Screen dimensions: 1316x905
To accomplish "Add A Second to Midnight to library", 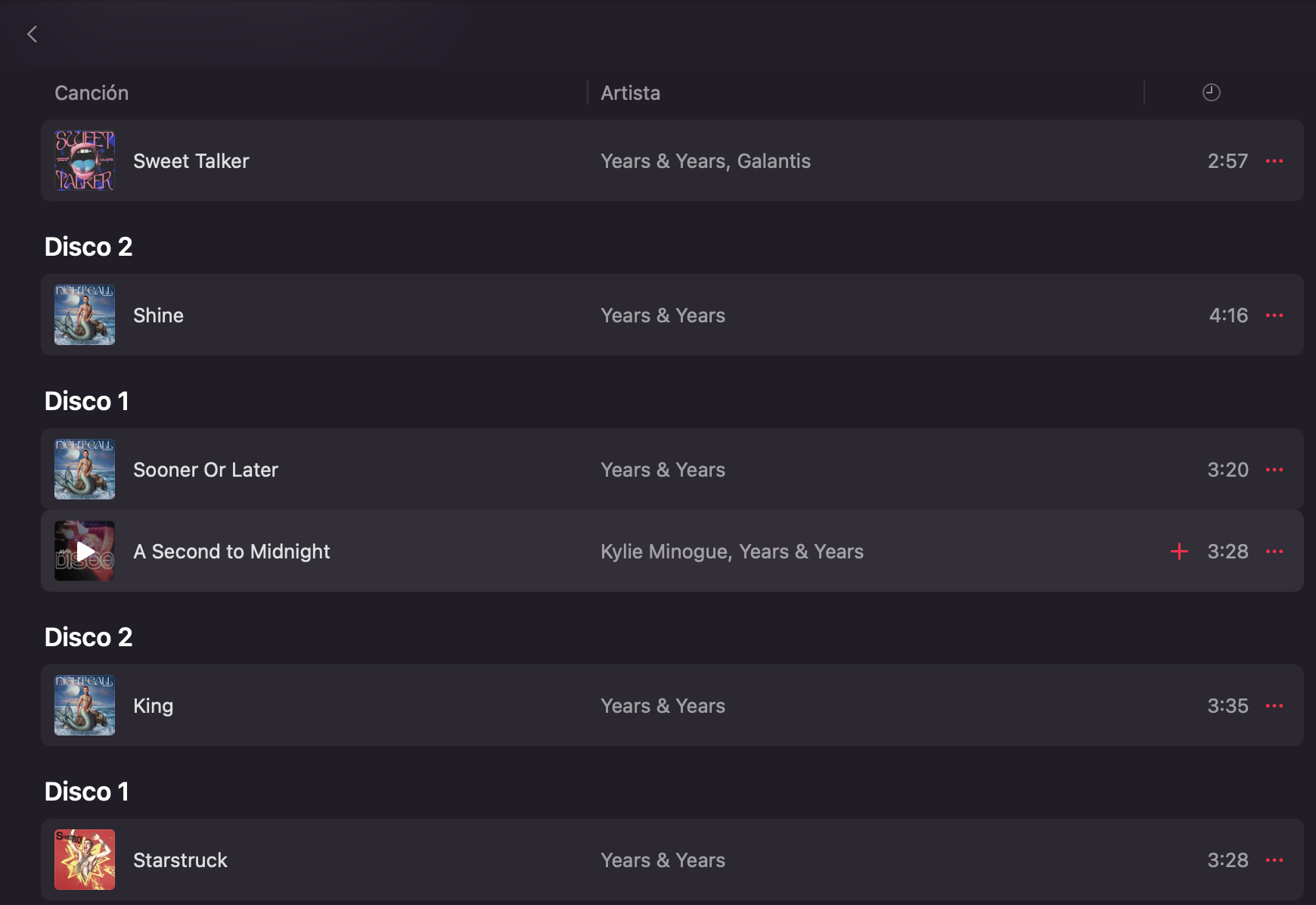I will pyautogui.click(x=1179, y=552).
